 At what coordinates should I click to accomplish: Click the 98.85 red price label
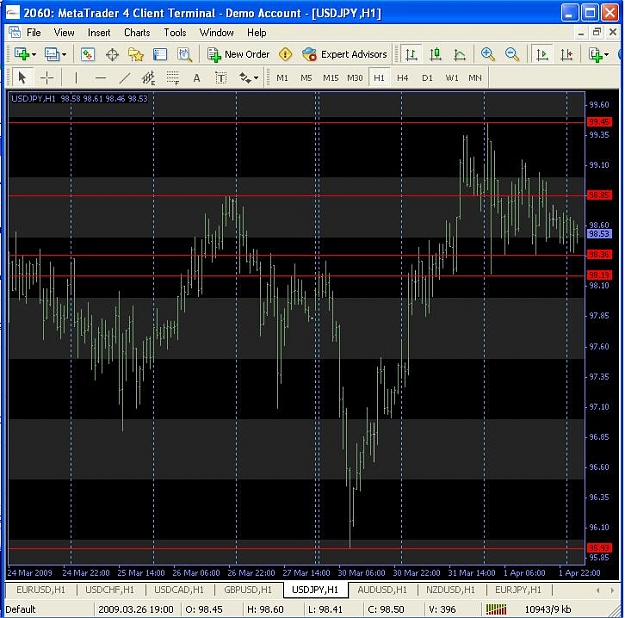599,195
